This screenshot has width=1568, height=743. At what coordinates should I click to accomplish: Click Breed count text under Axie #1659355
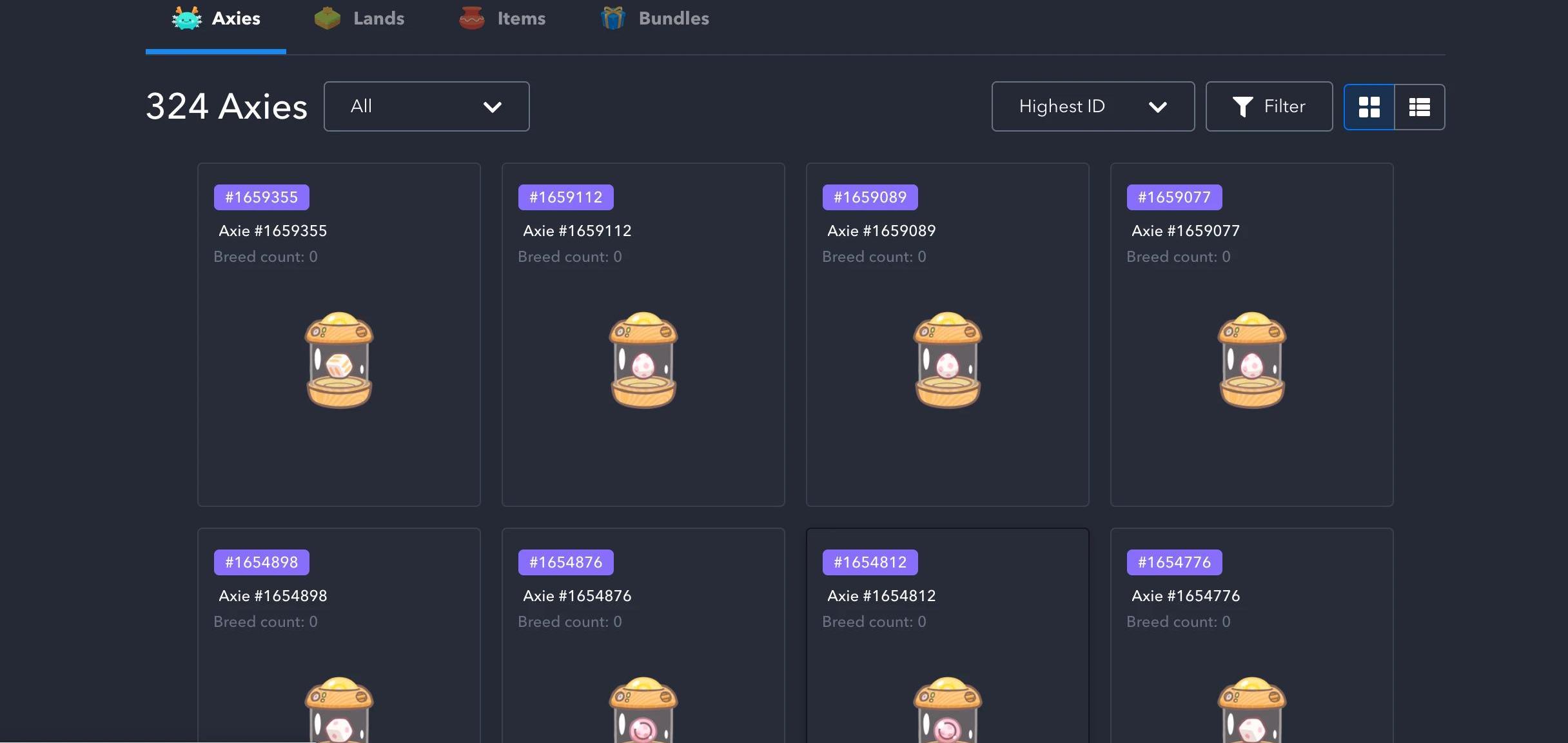pos(266,257)
